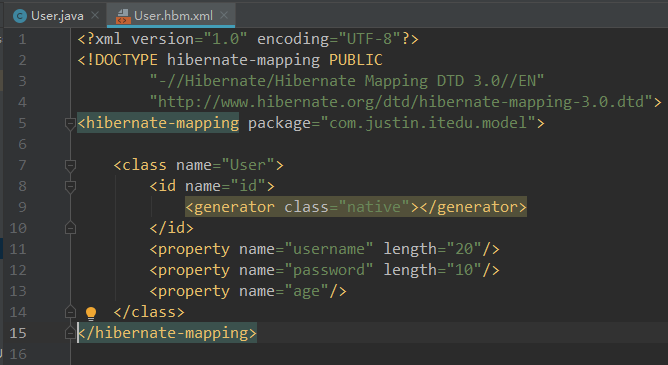668x365 pixels.
Task: Click the Java class icon on User.java tab
Action: click(20, 16)
